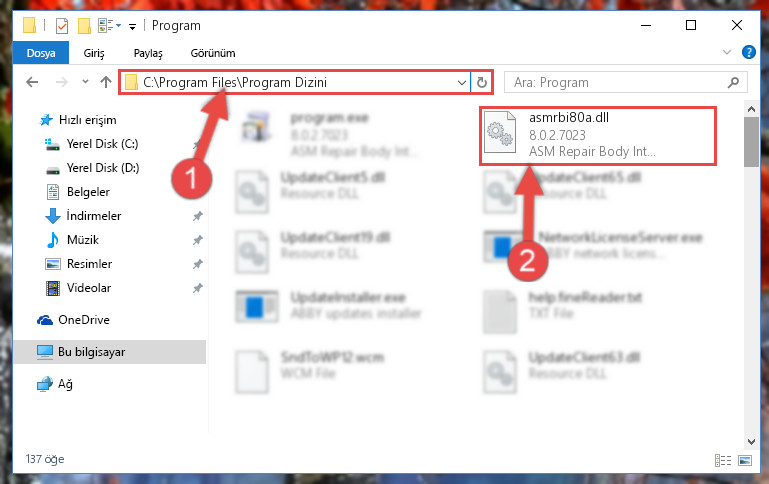Viewport: 769px width, 484px height.
Task: Go up one folder level arrow
Action: tap(106, 82)
